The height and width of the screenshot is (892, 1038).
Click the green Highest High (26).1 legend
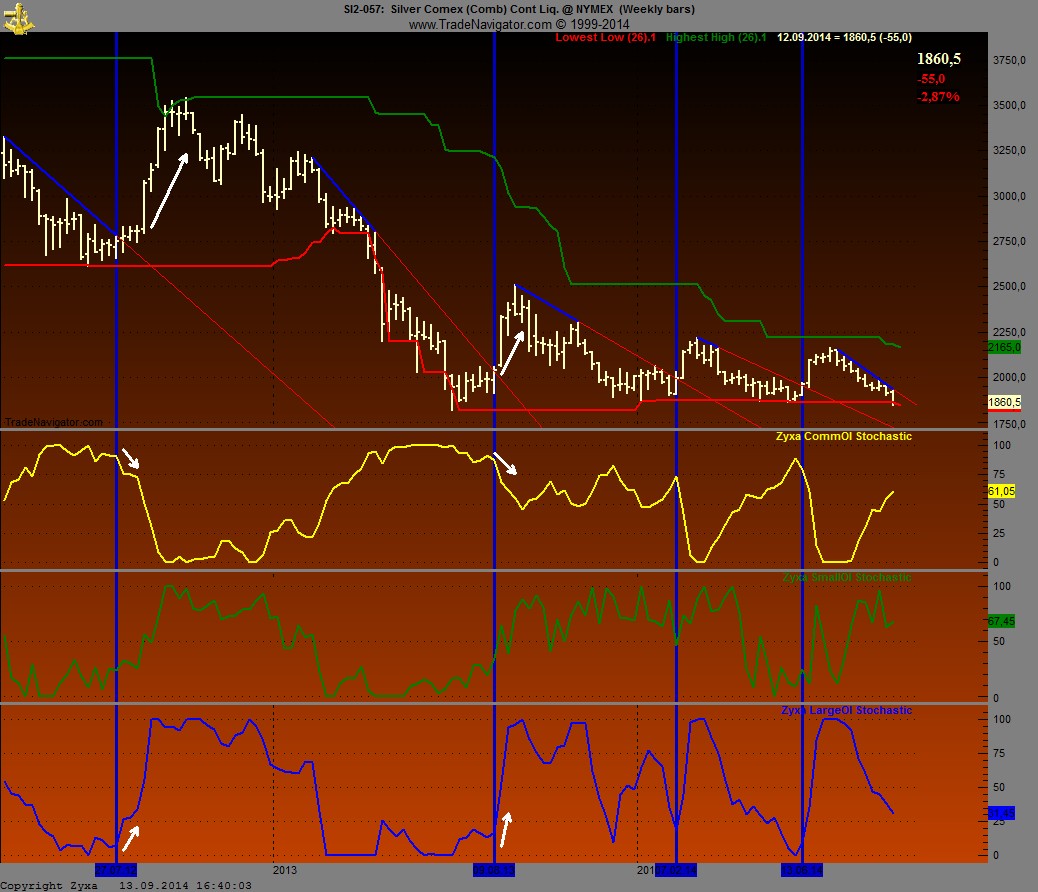[x=716, y=38]
